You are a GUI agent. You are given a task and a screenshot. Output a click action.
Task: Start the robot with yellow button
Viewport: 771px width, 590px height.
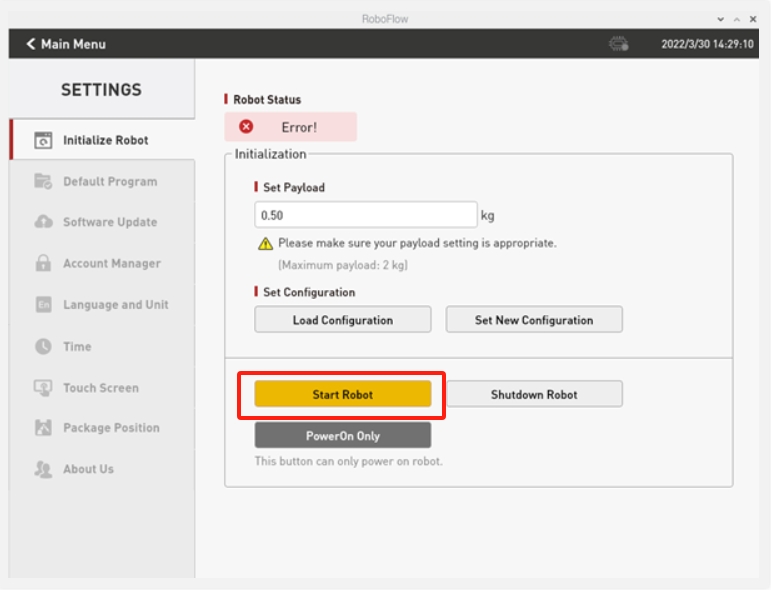click(x=343, y=394)
